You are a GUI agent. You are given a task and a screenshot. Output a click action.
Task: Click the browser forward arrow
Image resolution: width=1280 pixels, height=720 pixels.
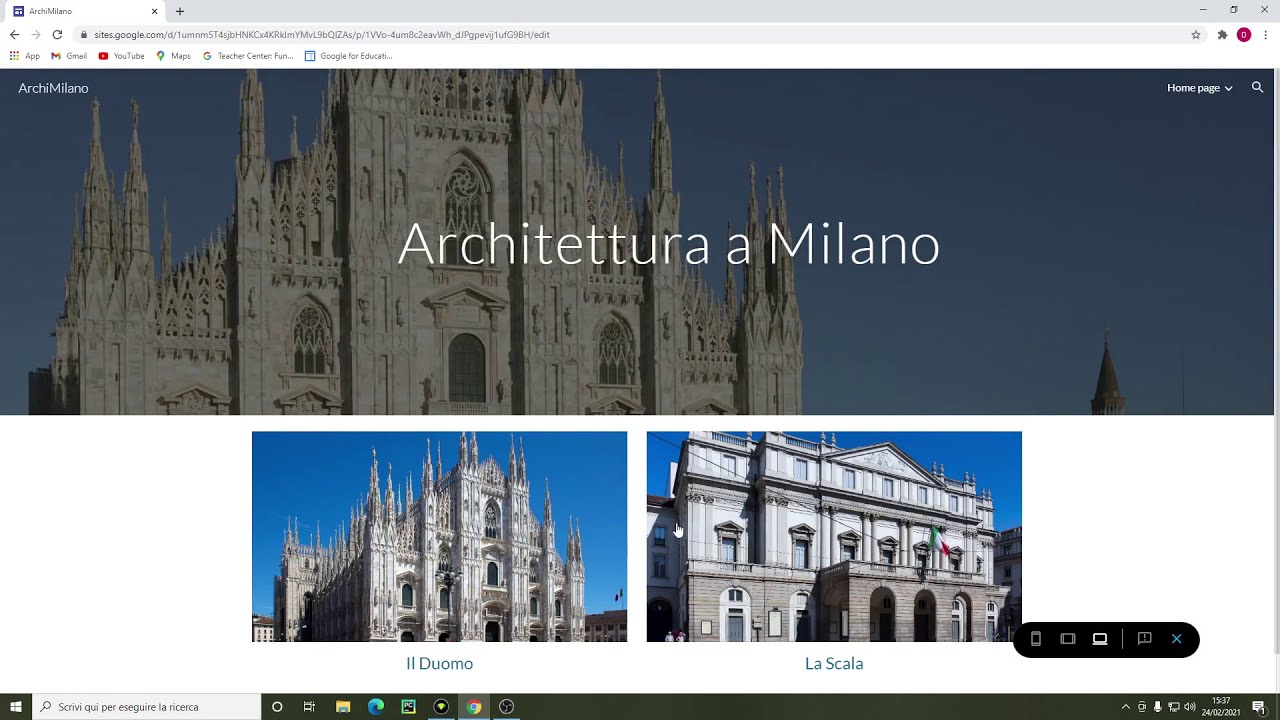(35, 34)
